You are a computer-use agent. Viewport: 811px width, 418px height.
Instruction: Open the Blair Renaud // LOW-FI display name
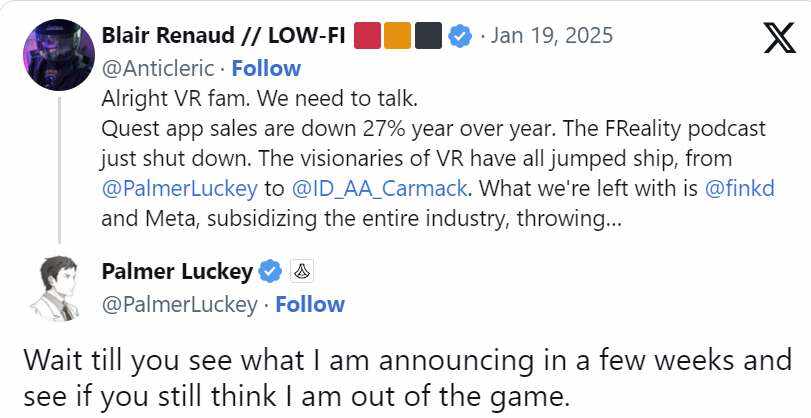click(226, 37)
